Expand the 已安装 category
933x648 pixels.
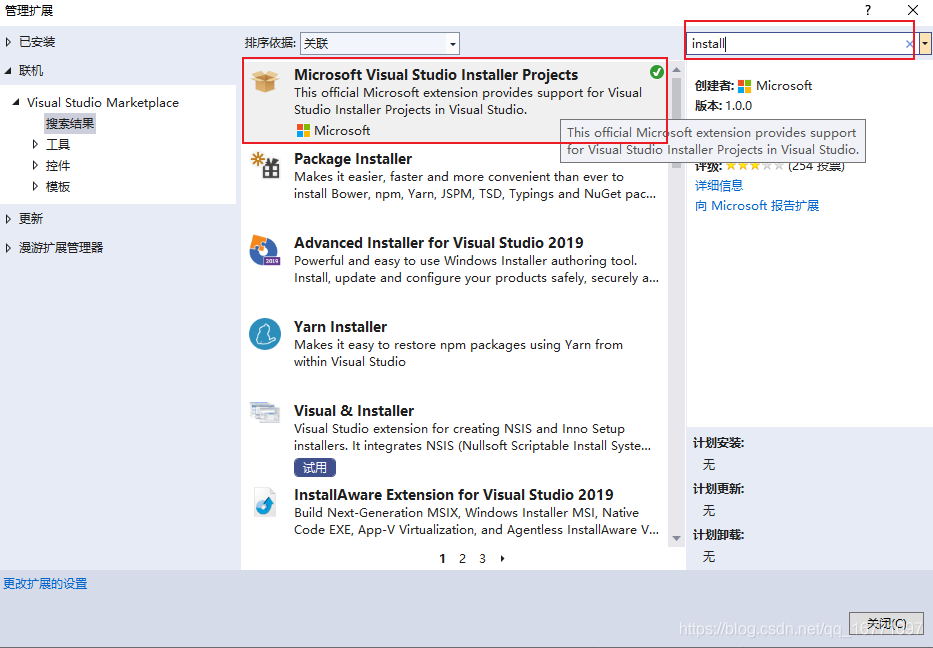(8, 42)
